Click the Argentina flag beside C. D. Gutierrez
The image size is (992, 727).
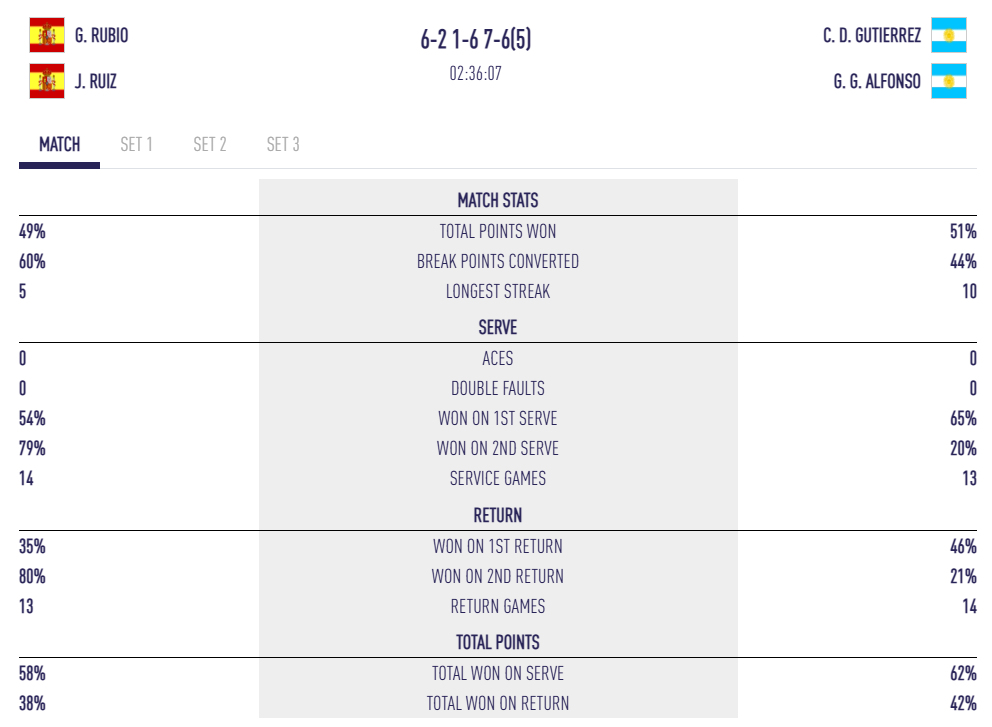coord(948,36)
